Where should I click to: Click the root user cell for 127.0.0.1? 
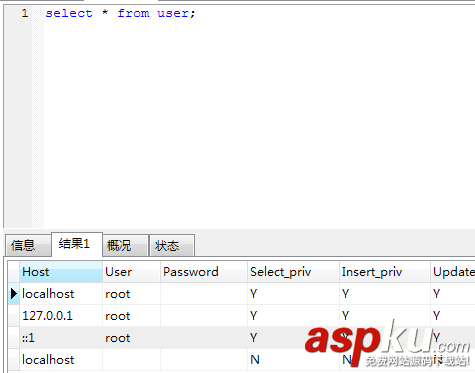[131, 316]
